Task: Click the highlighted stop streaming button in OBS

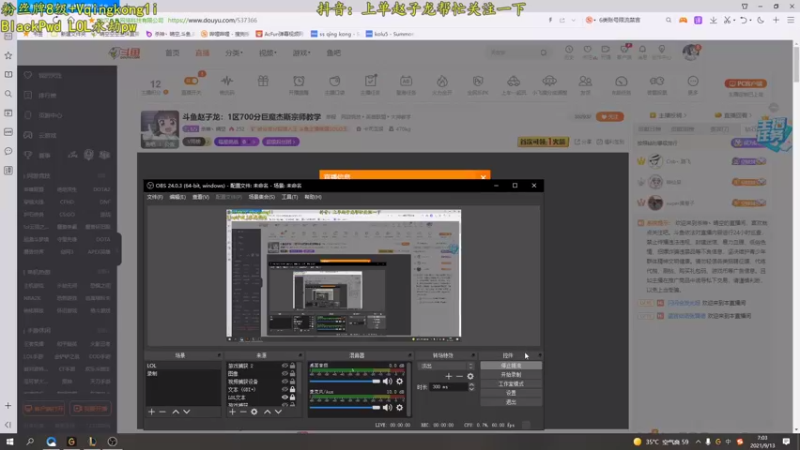Action: [x=511, y=366]
